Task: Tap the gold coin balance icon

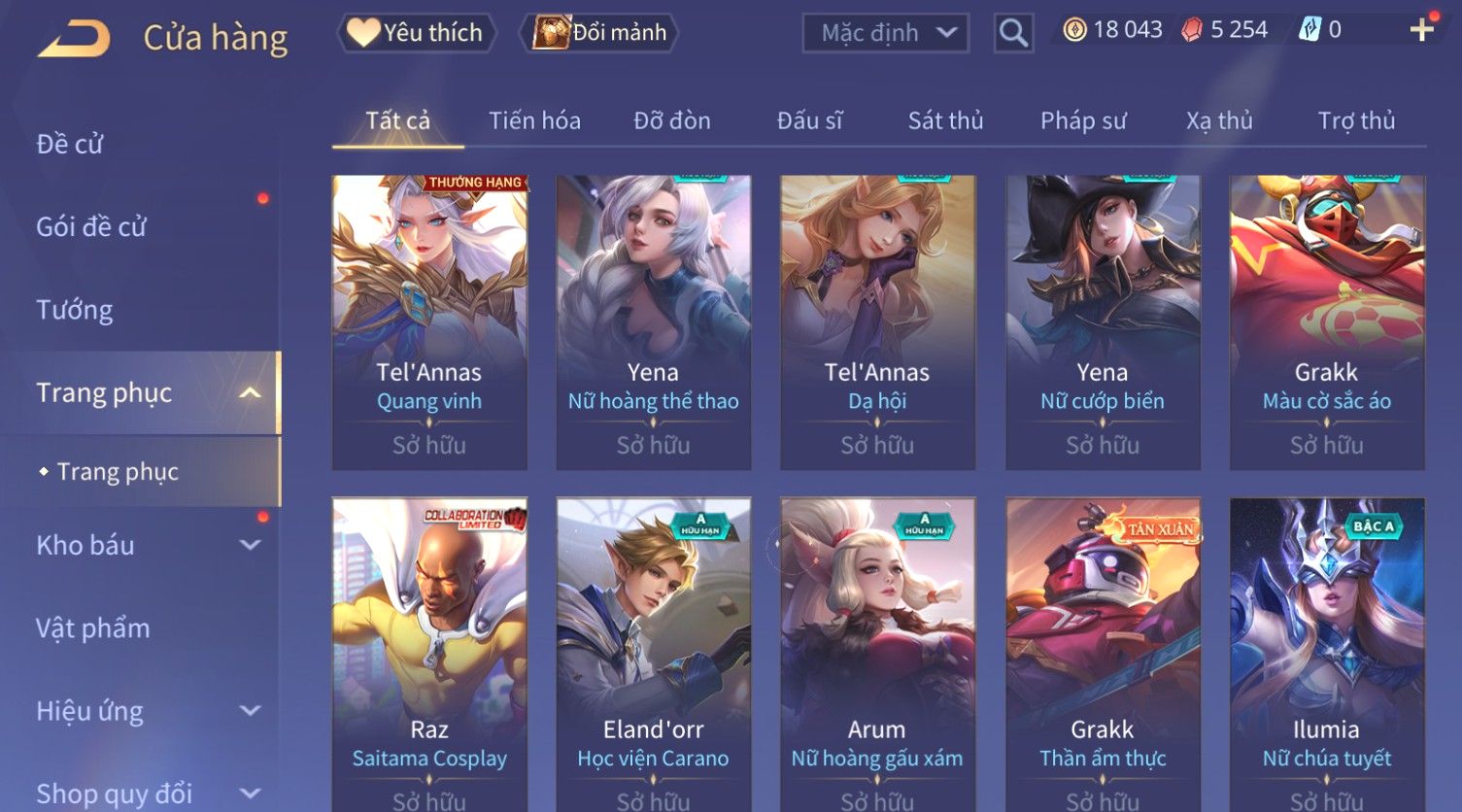Action: coord(1074,30)
